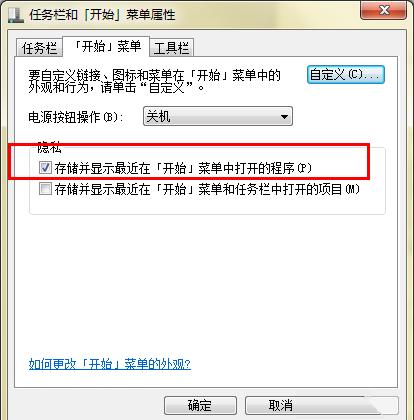Viewport: 414px width, 420px height.
Task: Confirm with the 确定 button
Action: coord(200,405)
